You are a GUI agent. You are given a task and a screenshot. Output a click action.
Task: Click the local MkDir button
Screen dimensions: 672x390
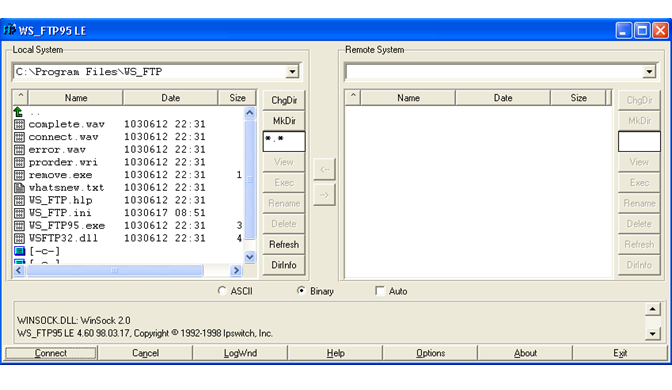click(x=284, y=121)
